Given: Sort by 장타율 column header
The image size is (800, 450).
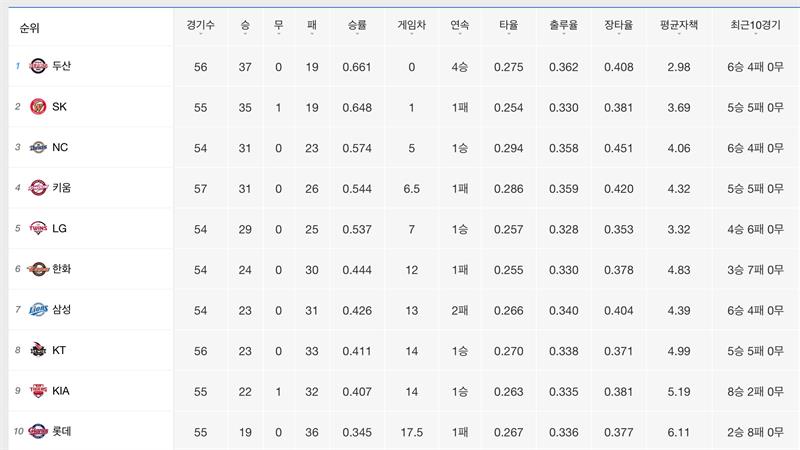Looking at the screenshot, I should 619,24.
